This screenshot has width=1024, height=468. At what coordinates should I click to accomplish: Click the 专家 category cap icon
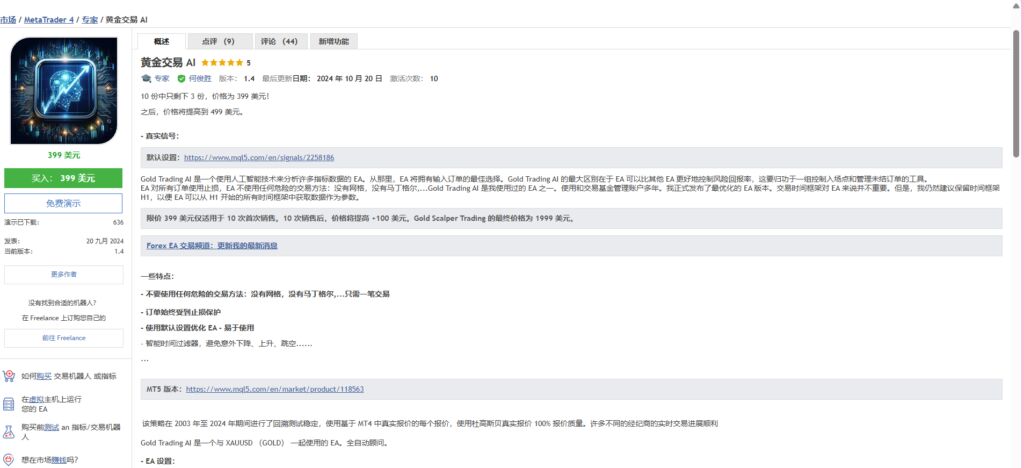146,78
